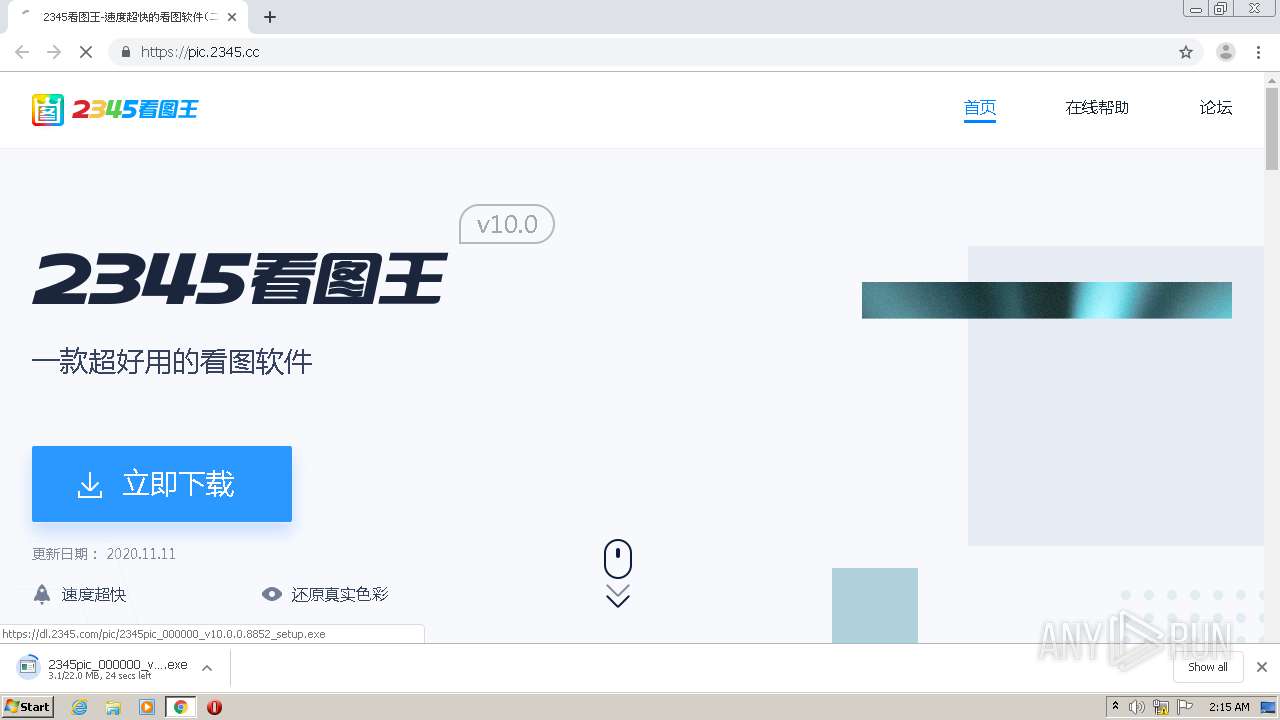
Task: Open the 论坛 navigation link
Action: tap(1216, 108)
